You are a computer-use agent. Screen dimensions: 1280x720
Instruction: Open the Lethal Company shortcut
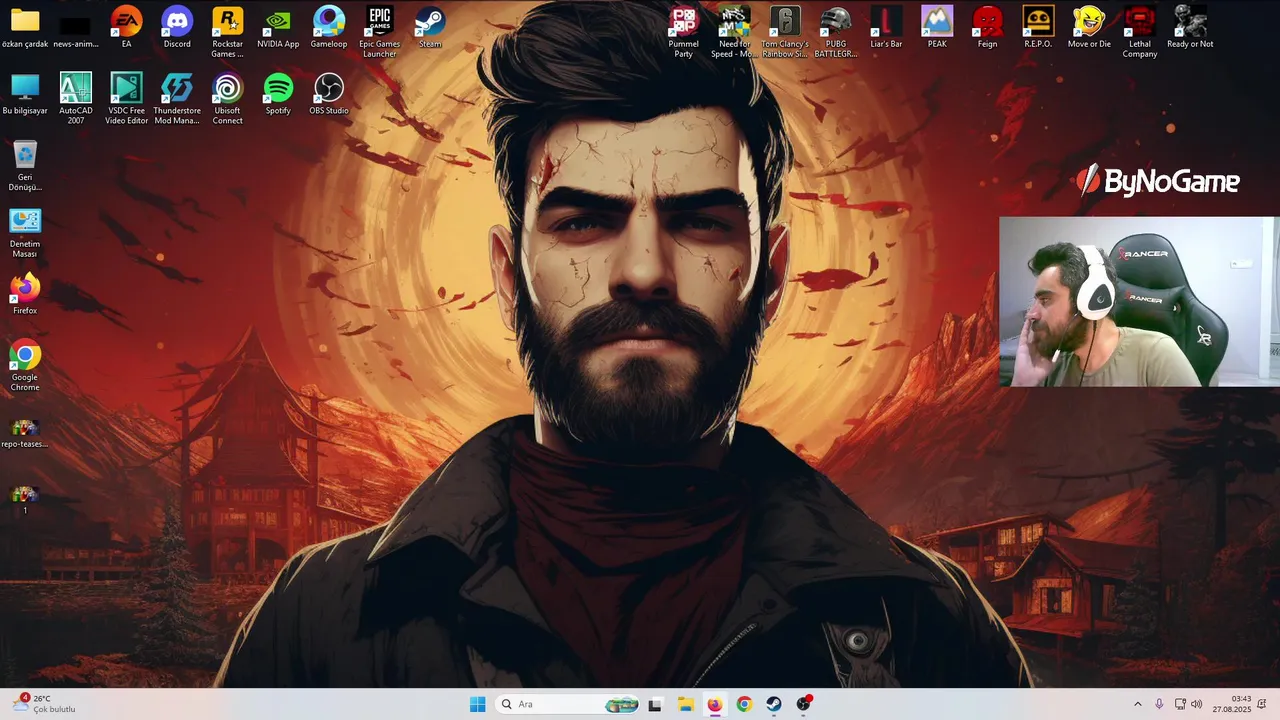point(1139,33)
